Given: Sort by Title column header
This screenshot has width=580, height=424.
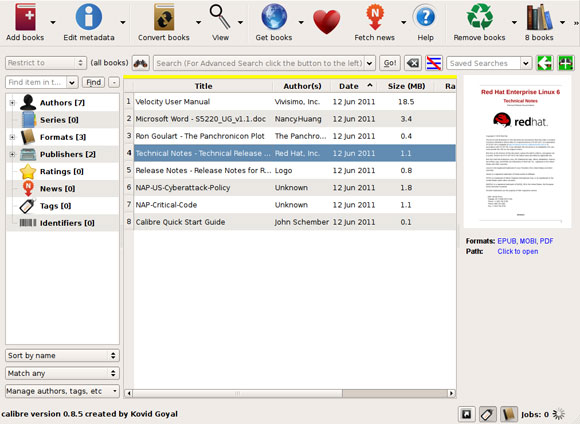Looking at the screenshot, I should click(x=203, y=86).
